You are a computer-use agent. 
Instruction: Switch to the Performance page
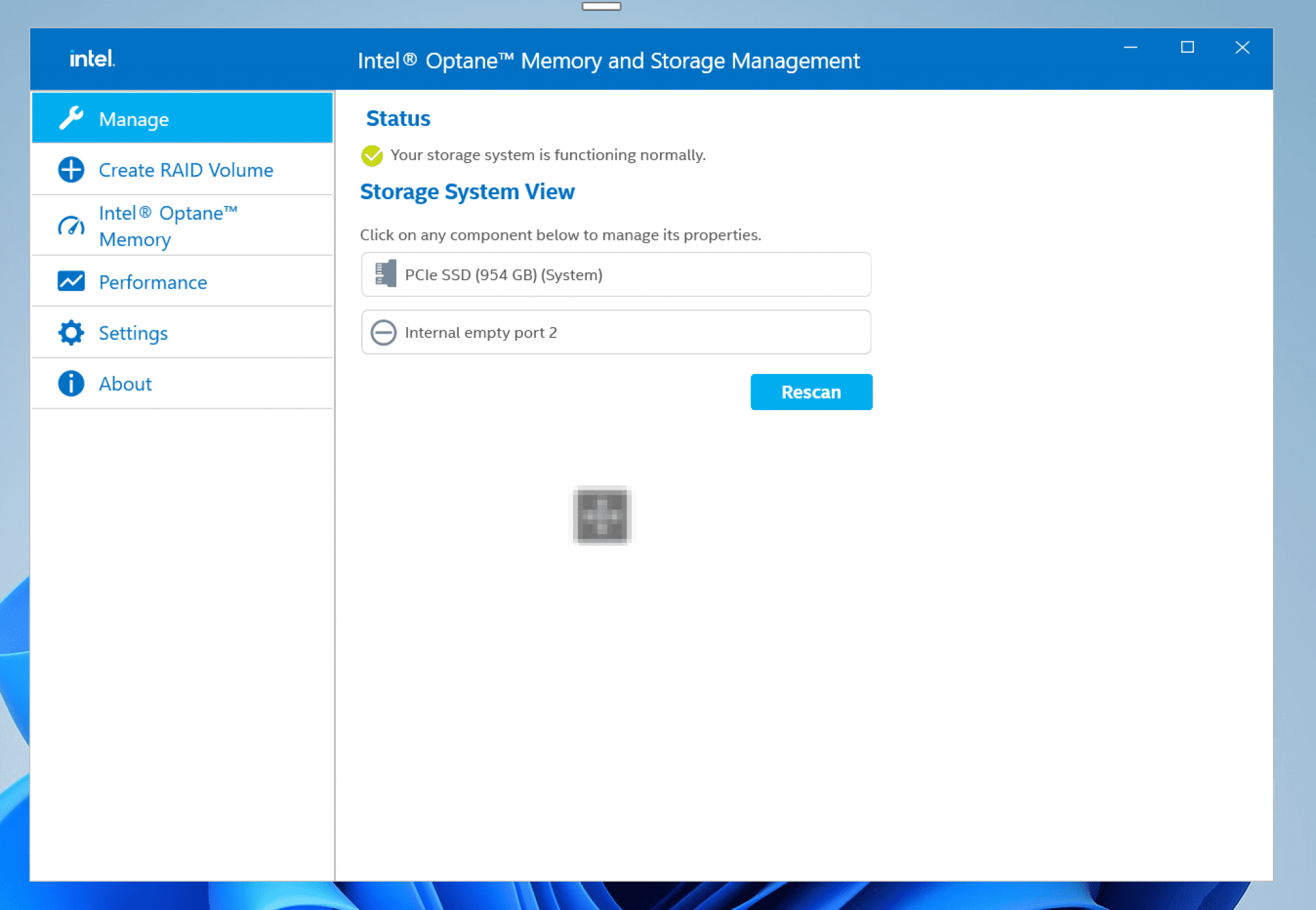(182, 281)
